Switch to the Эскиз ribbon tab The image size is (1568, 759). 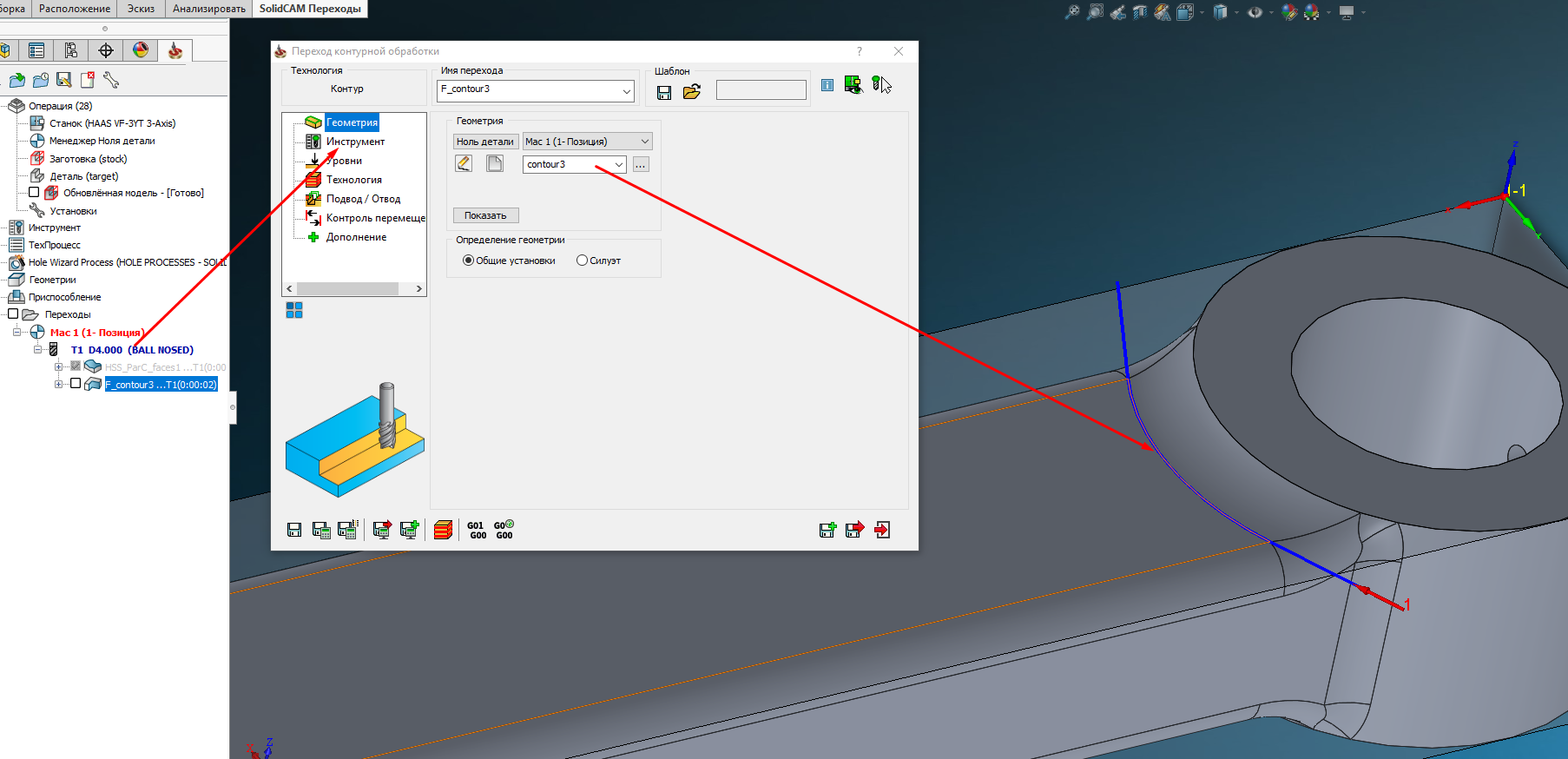tap(141, 9)
